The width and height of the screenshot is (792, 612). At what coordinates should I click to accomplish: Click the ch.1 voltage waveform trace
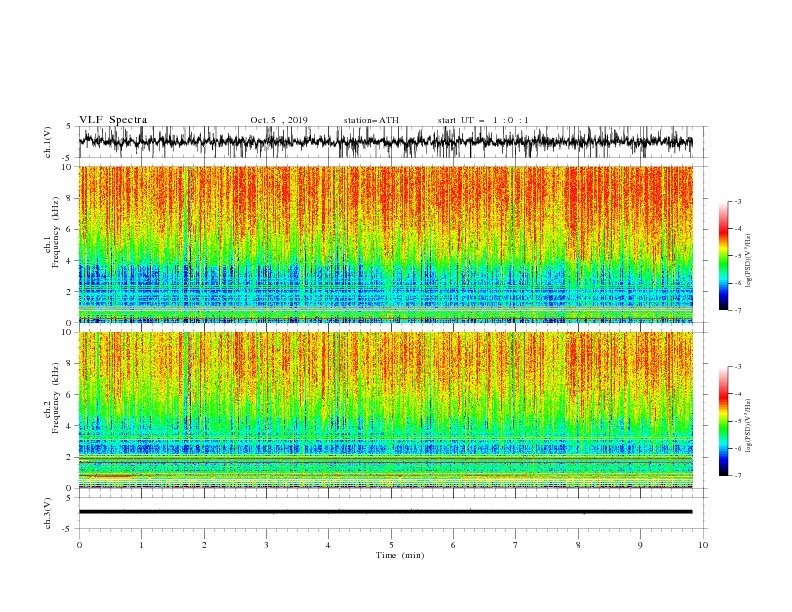click(386, 141)
